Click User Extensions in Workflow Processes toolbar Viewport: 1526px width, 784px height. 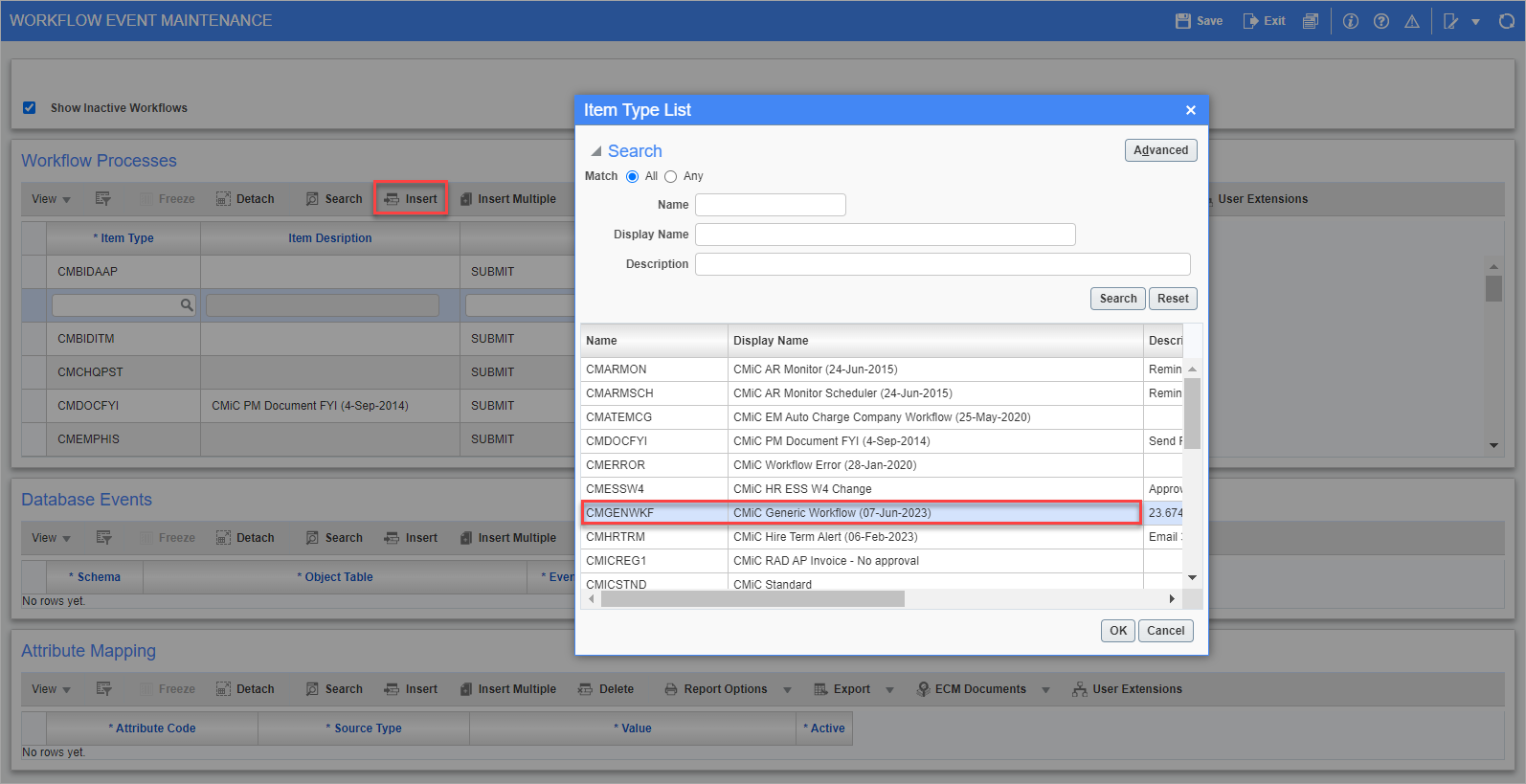click(x=1263, y=199)
